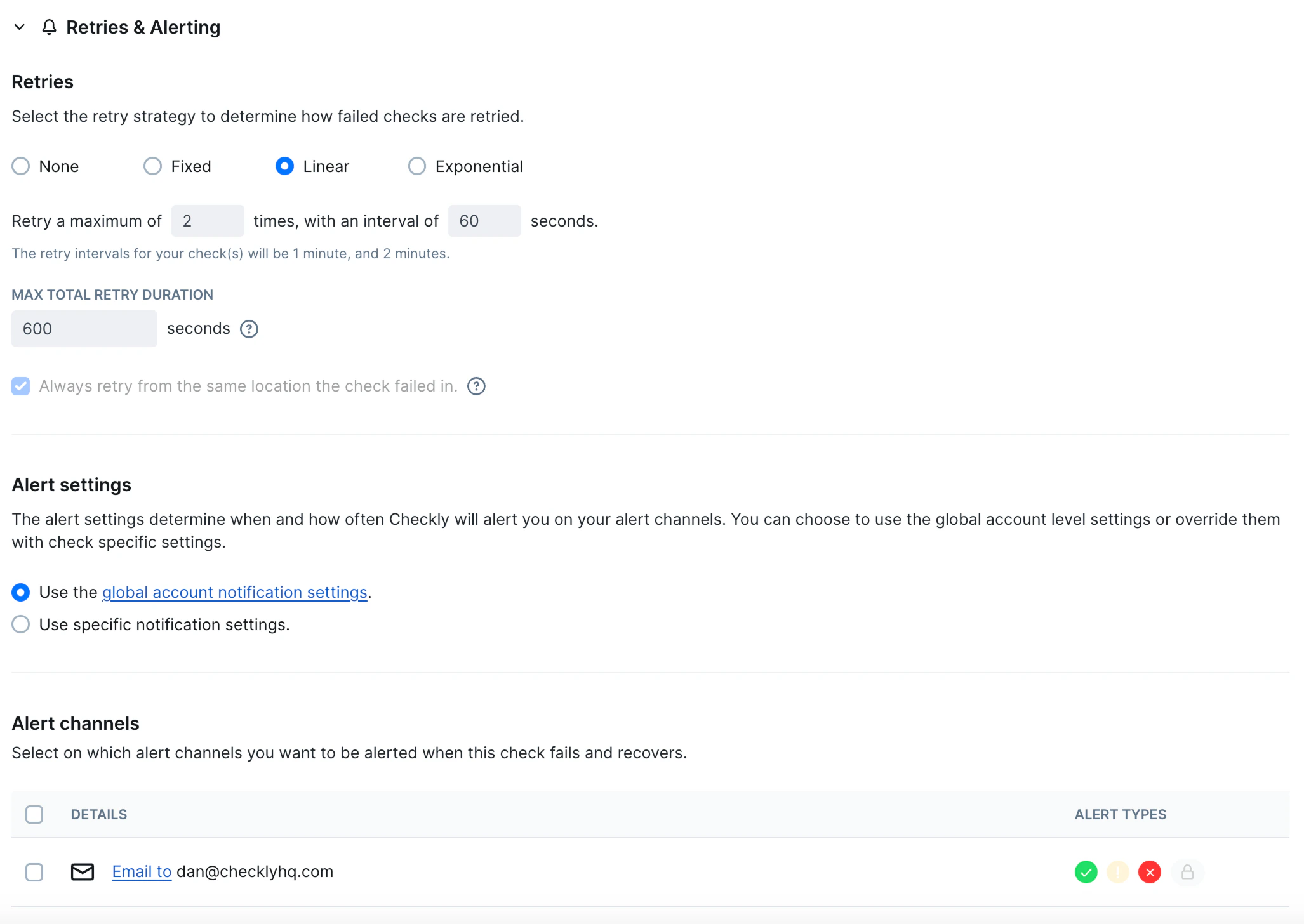Click the retry interval seconds field
The height and width of the screenshot is (924, 1304).
click(x=484, y=220)
